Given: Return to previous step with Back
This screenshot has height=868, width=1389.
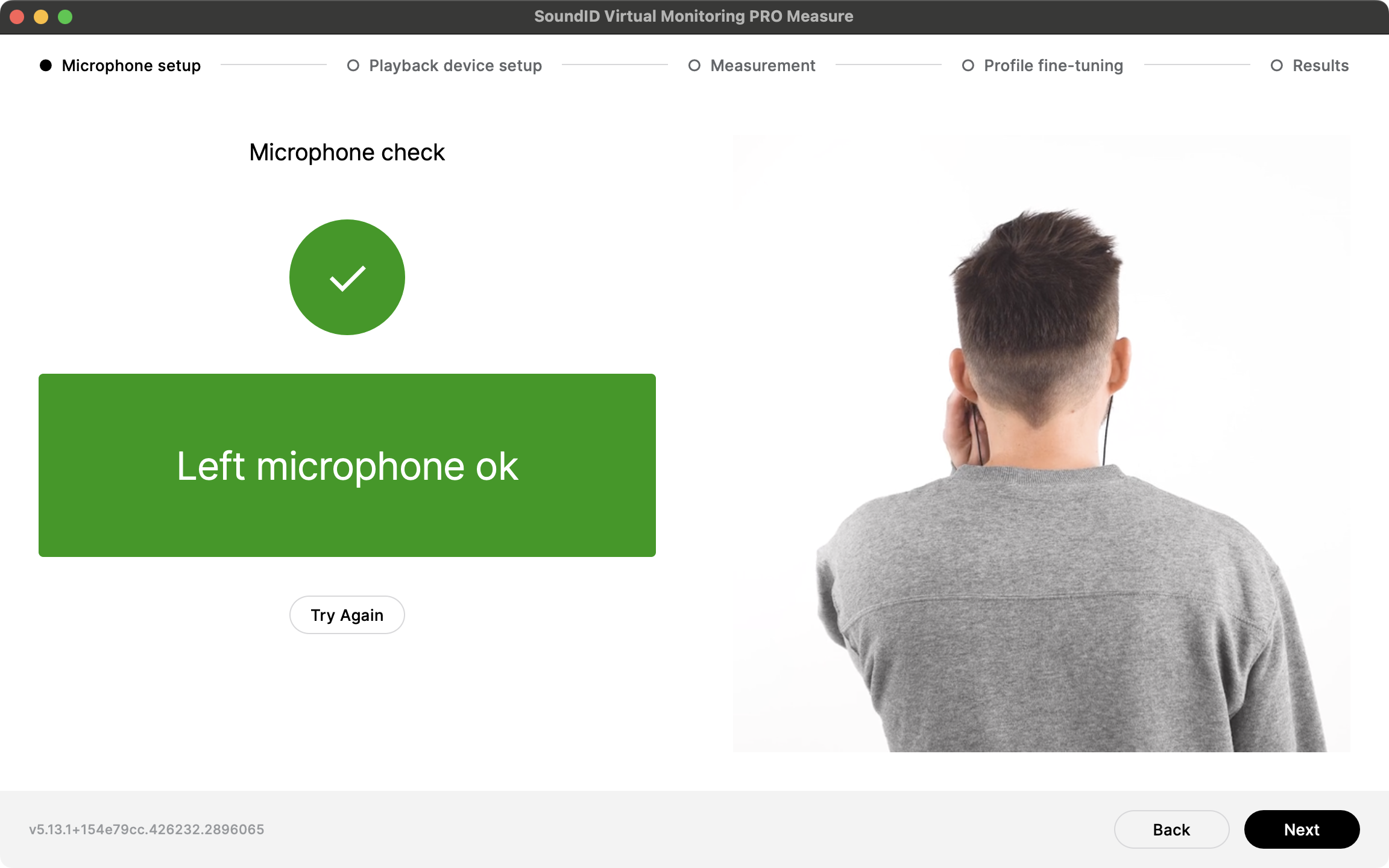Looking at the screenshot, I should tap(1172, 829).
